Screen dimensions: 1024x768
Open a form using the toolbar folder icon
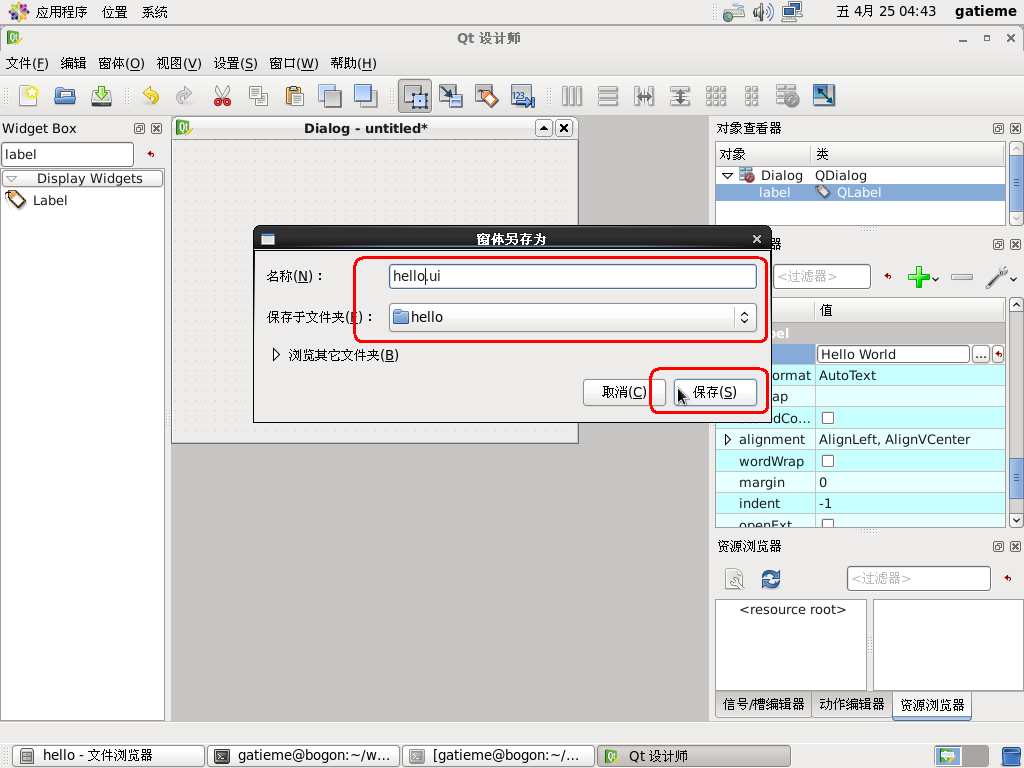[65, 96]
